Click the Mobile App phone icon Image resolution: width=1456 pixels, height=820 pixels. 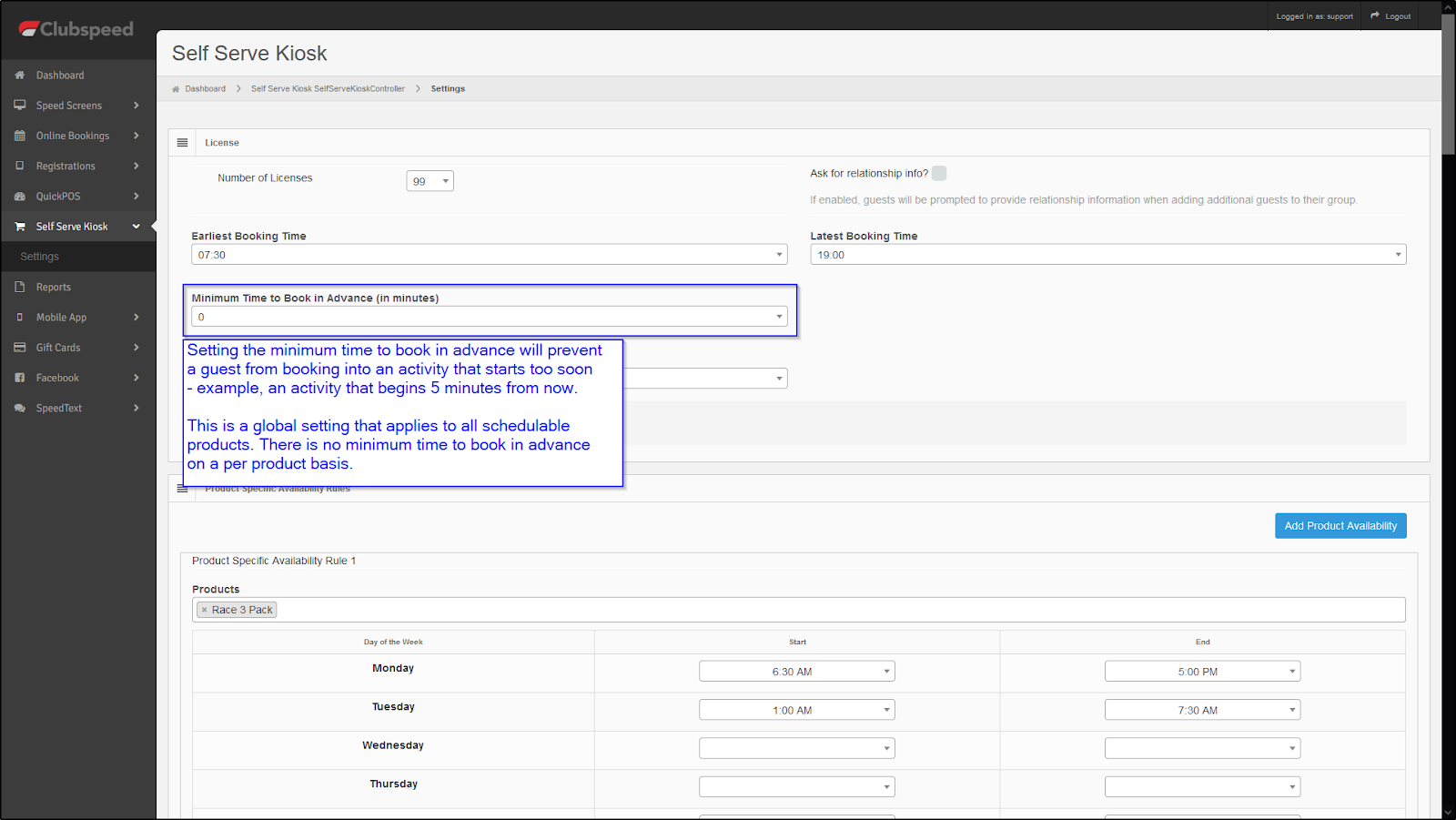pos(20,318)
